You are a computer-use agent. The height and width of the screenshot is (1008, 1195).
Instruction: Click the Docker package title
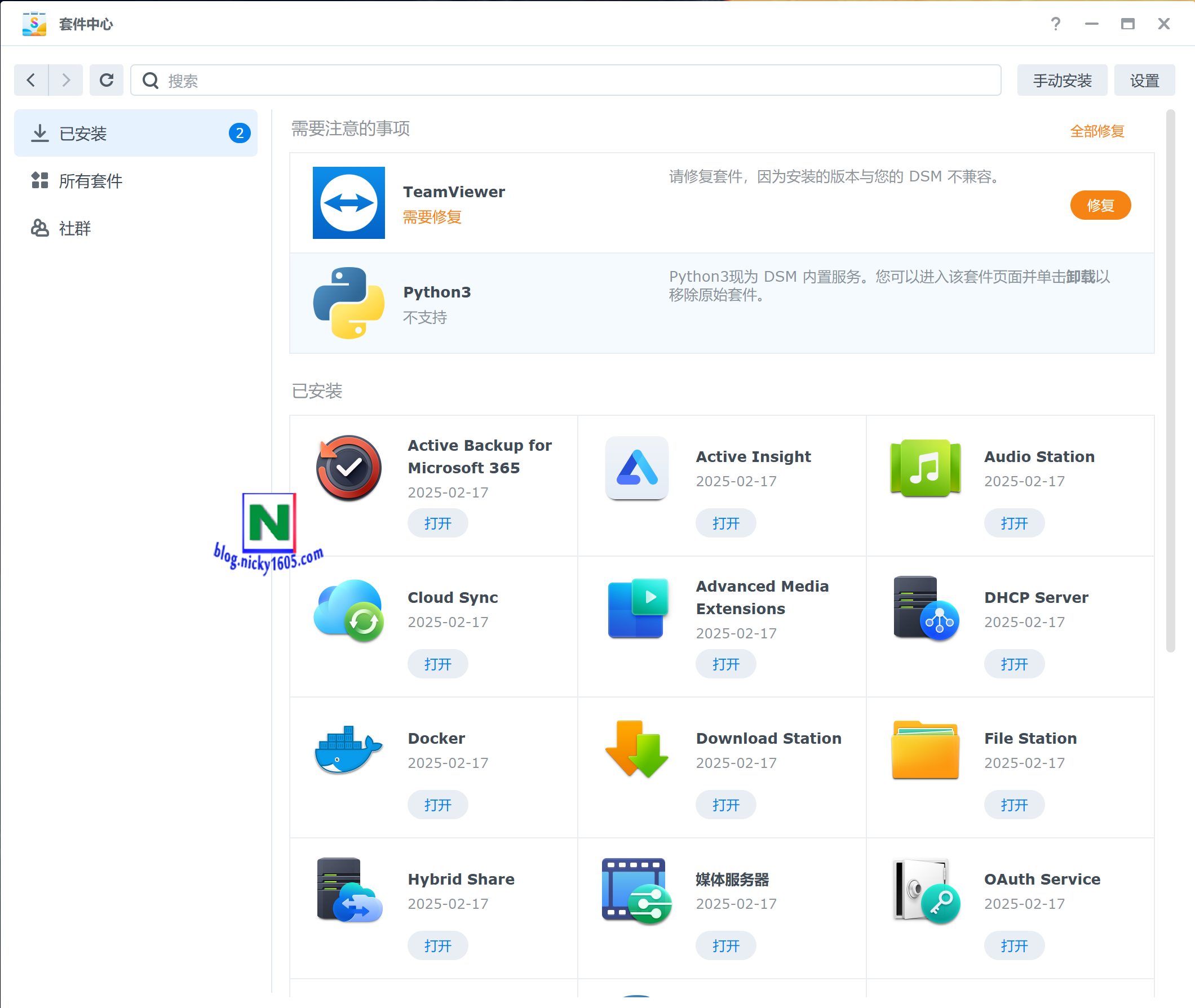pyautogui.click(x=436, y=738)
